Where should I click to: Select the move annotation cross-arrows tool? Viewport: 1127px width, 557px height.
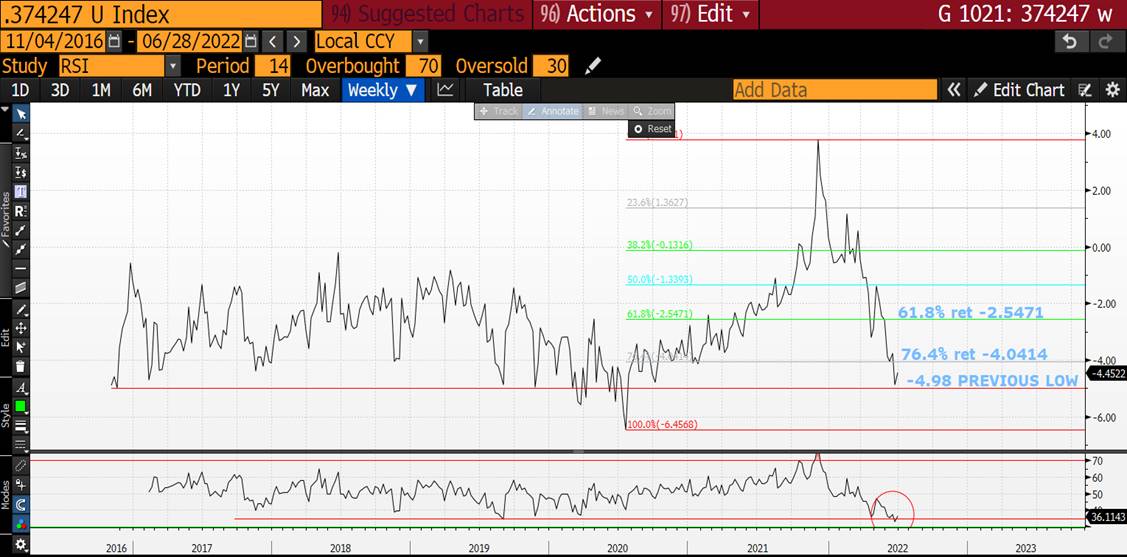21,328
